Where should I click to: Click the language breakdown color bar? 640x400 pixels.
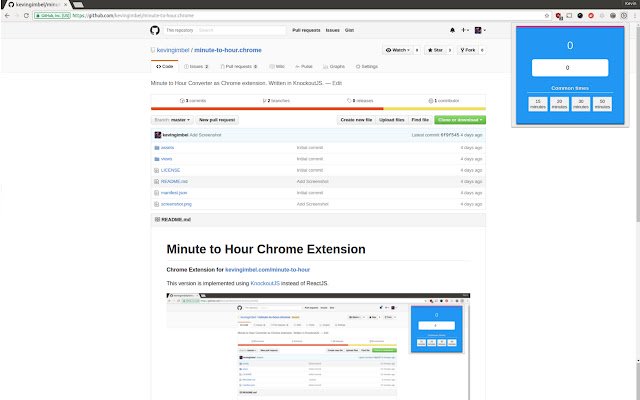(x=318, y=109)
